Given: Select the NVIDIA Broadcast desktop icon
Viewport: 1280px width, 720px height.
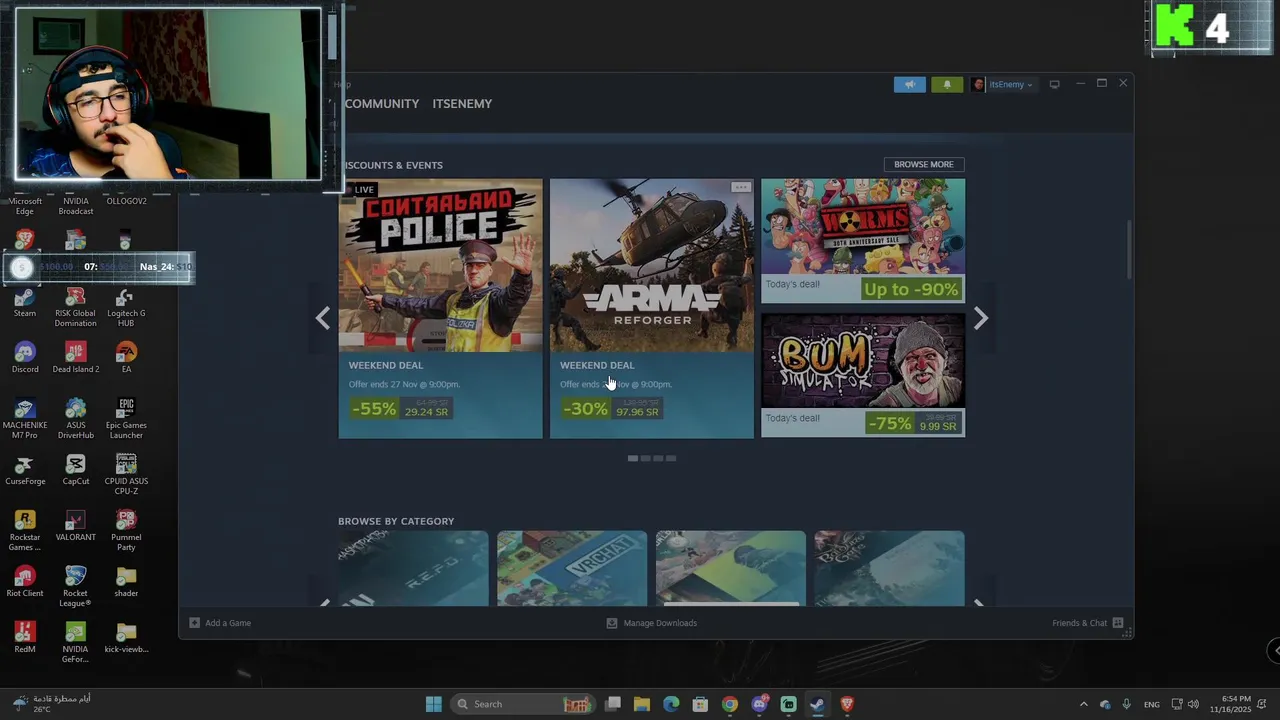Looking at the screenshot, I should pyautogui.click(x=75, y=205).
